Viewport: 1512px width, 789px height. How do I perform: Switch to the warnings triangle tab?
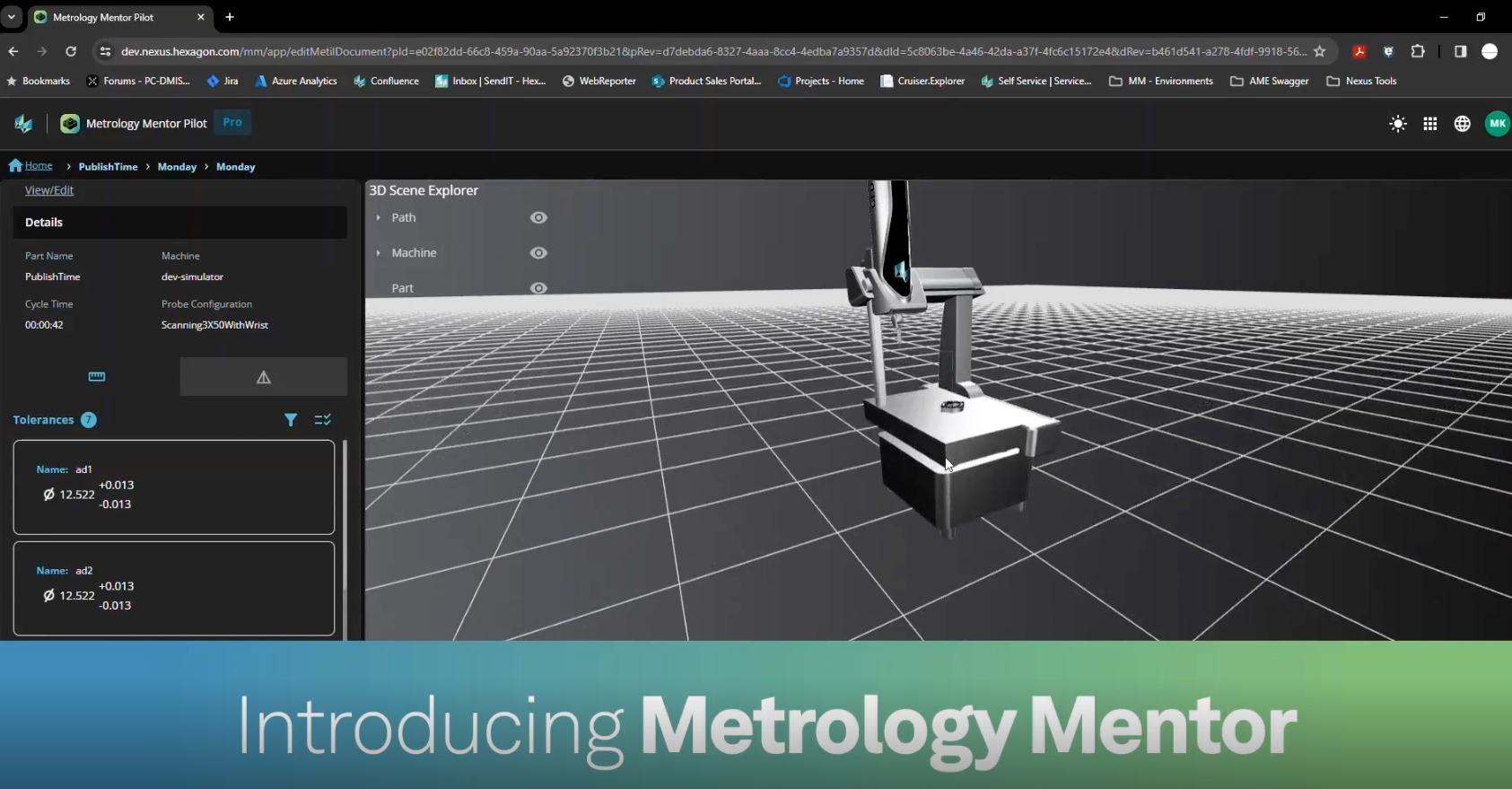pos(263,377)
